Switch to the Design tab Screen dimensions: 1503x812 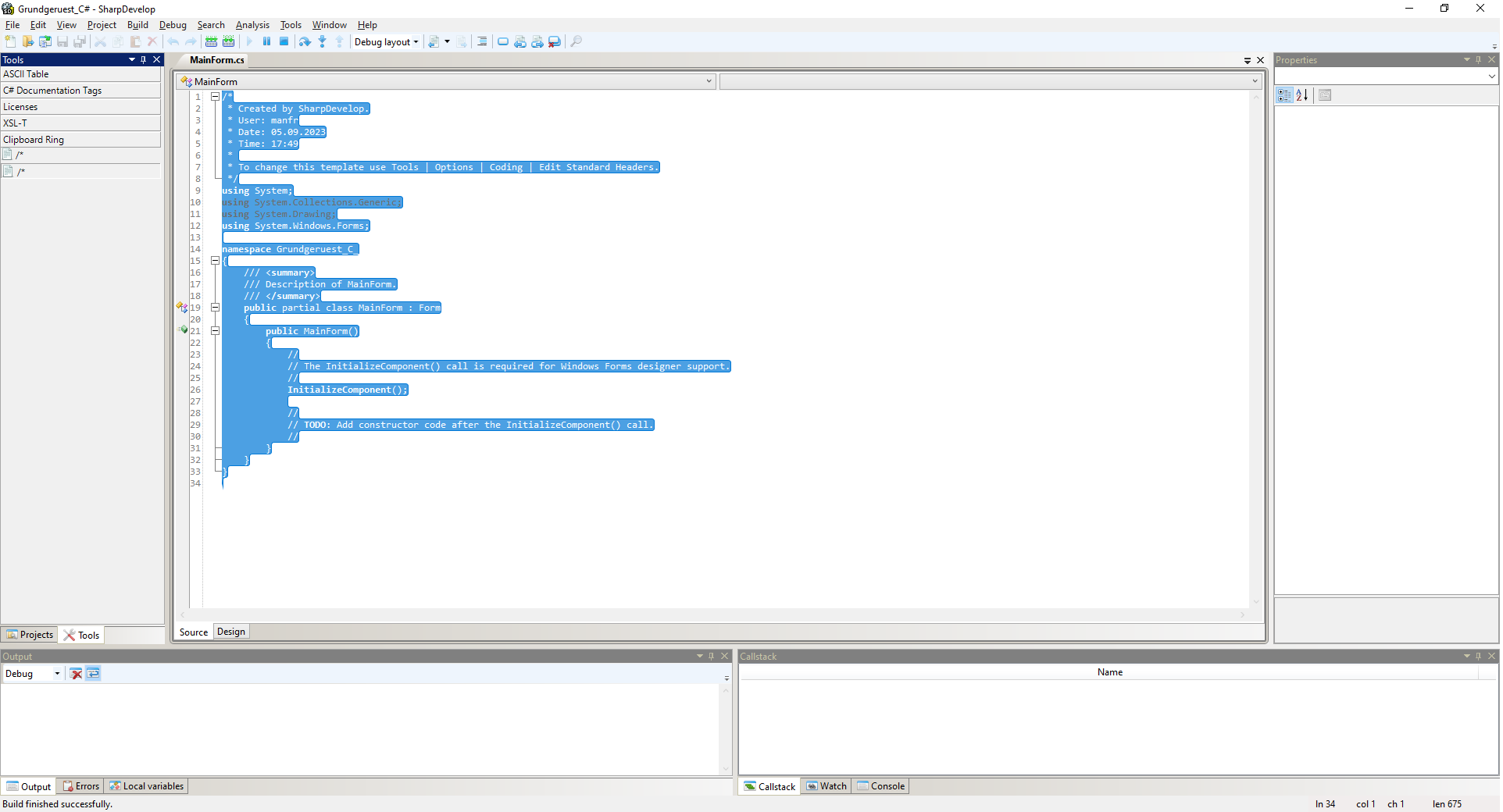230,632
